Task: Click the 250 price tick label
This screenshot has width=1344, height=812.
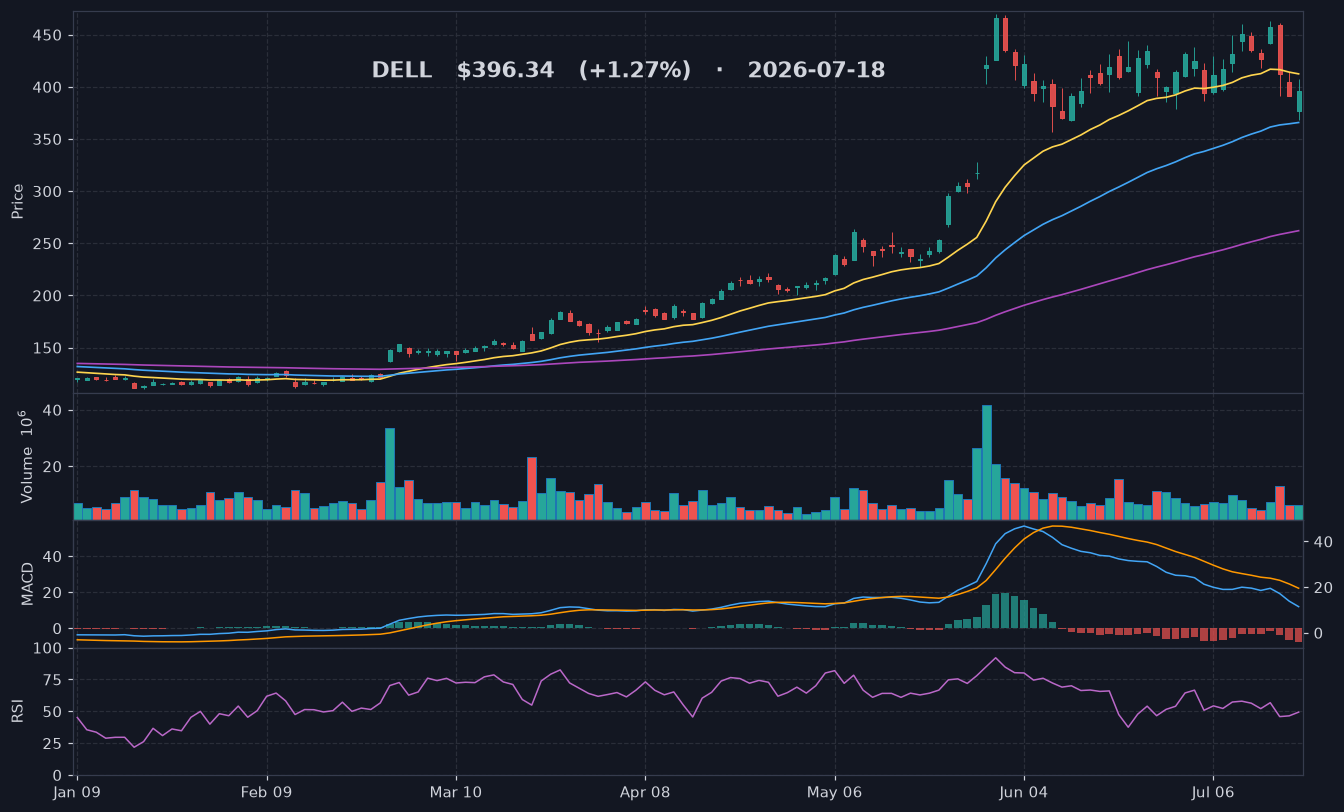Action: pyautogui.click(x=48, y=244)
